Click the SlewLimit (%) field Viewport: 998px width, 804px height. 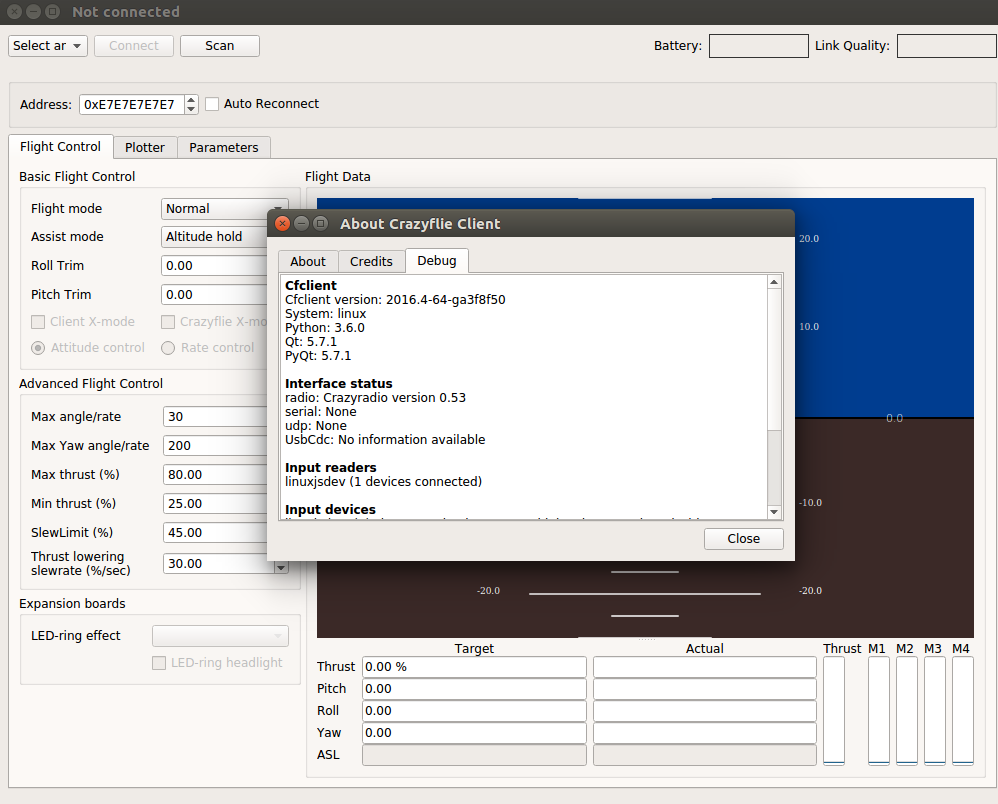pos(215,533)
